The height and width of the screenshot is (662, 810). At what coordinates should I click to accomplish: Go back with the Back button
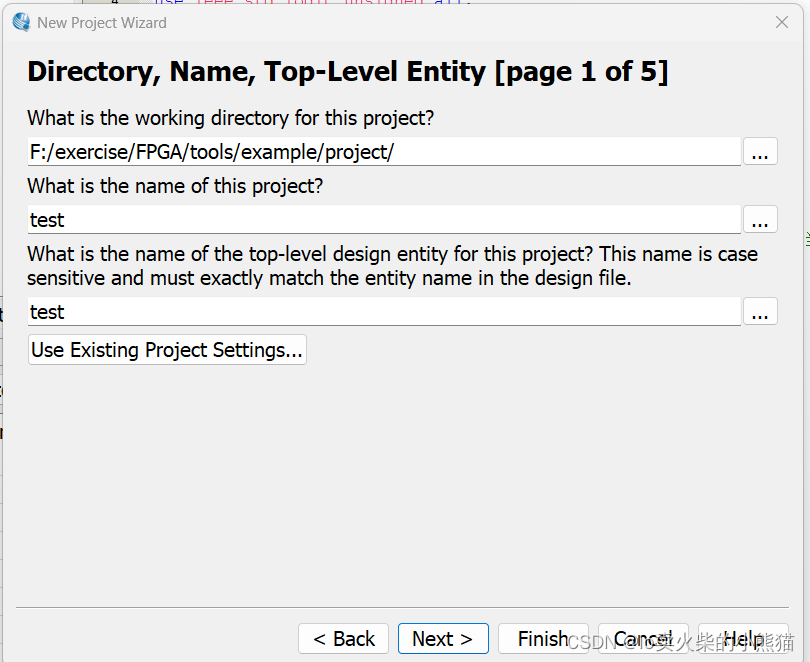[x=343, y=639]
